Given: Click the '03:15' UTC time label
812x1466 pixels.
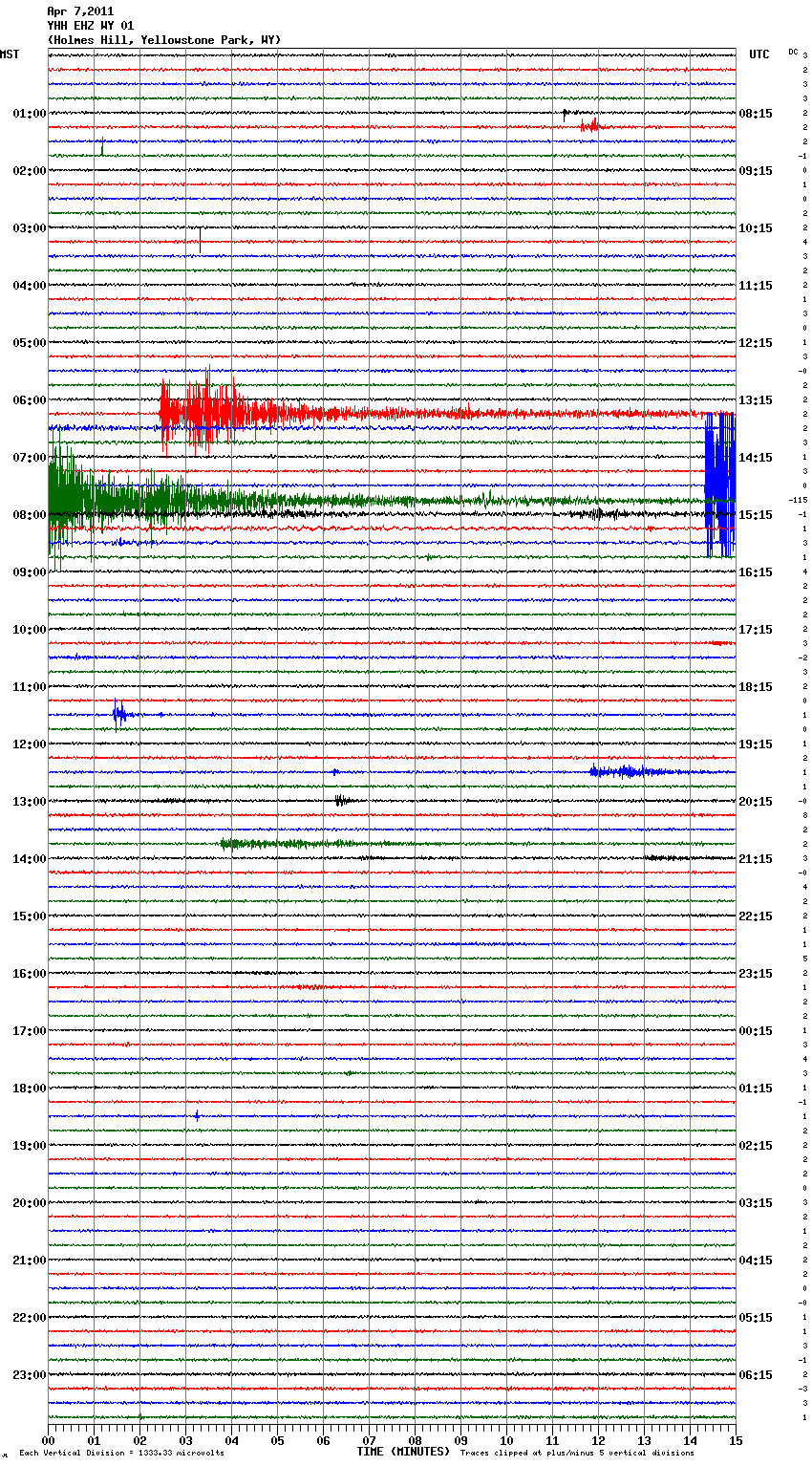Looking at the screenshot, I should 756,1203.
